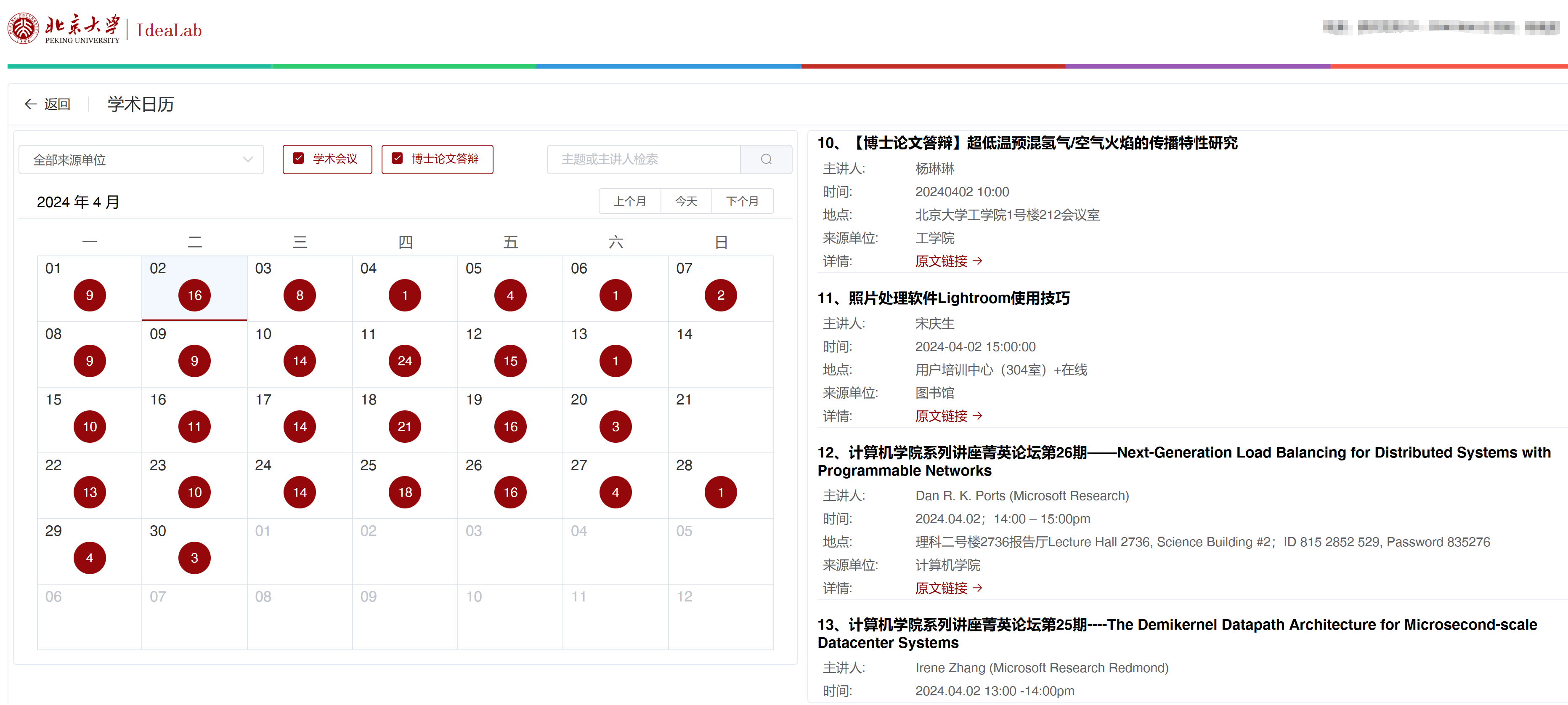
Task: Open the 4-event badge on April 05
Action: [x=510, y=295]
